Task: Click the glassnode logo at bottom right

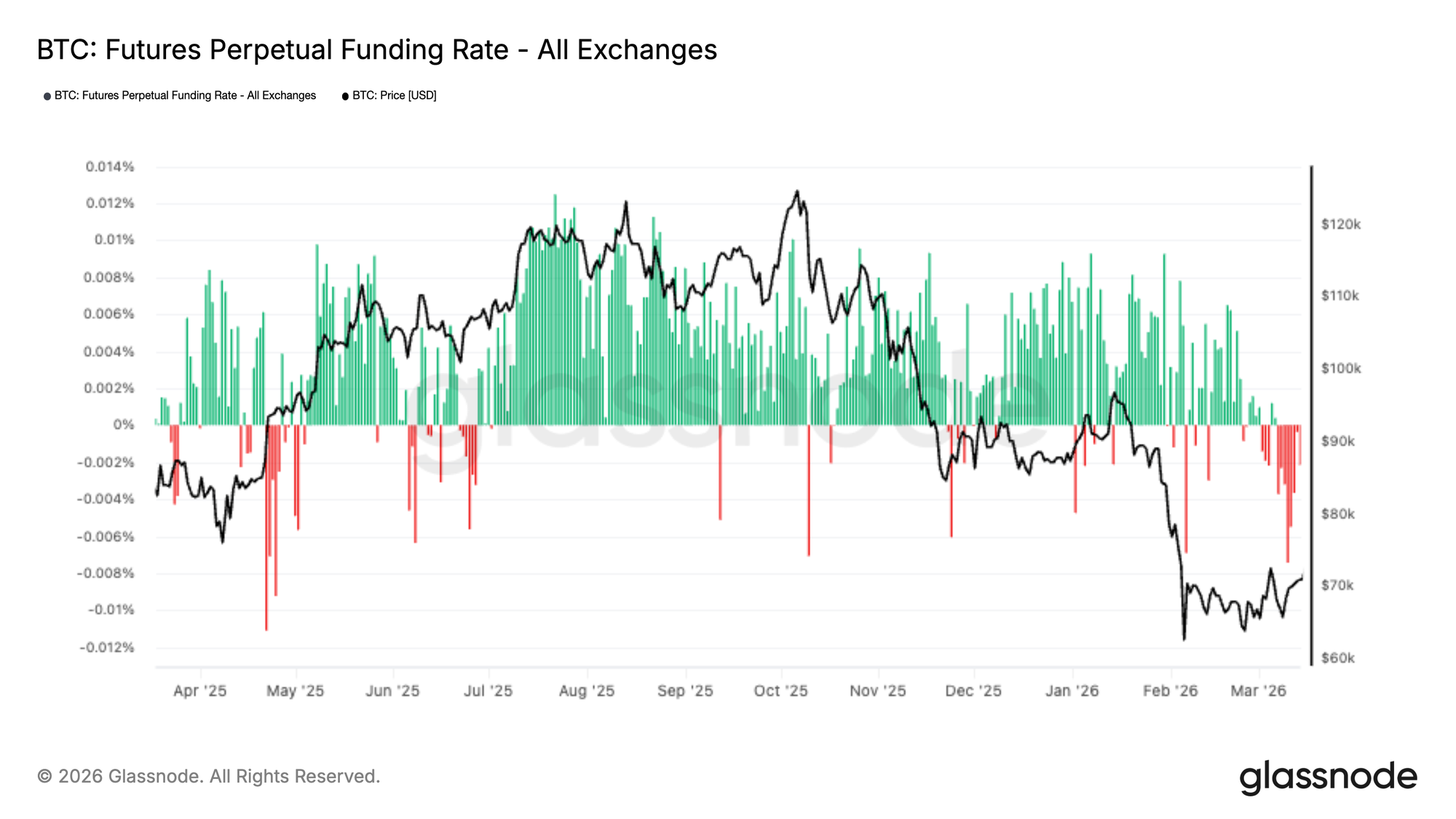Action: tap(1328, 777)
